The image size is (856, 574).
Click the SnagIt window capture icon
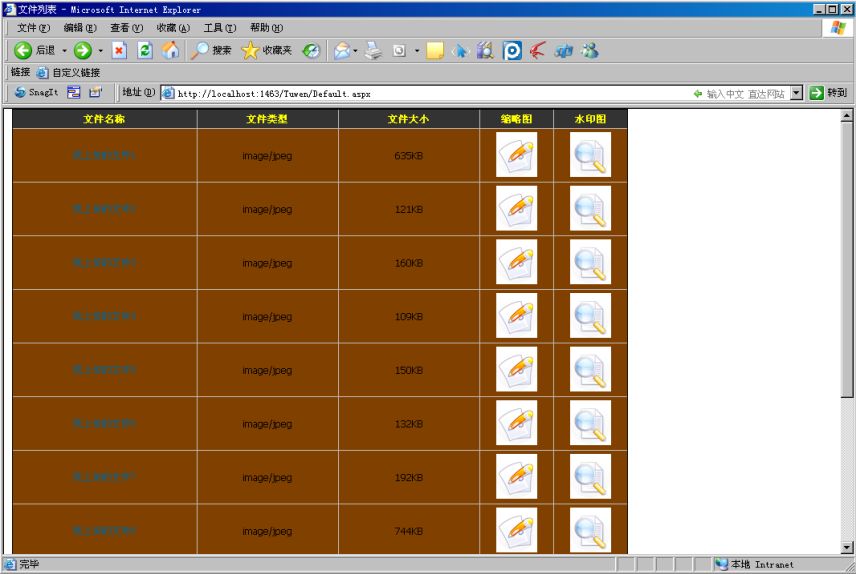74,92
